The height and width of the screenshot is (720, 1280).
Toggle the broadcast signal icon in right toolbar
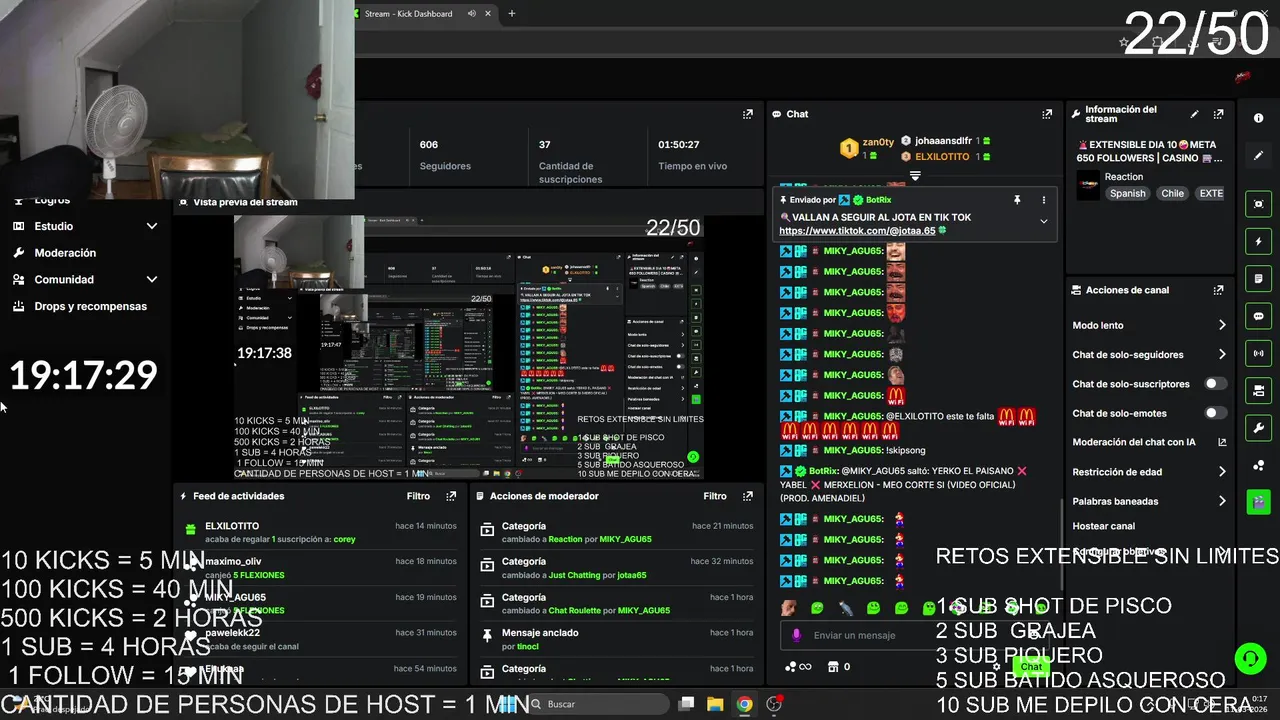pyautogui.click(x=1258, y=353)
